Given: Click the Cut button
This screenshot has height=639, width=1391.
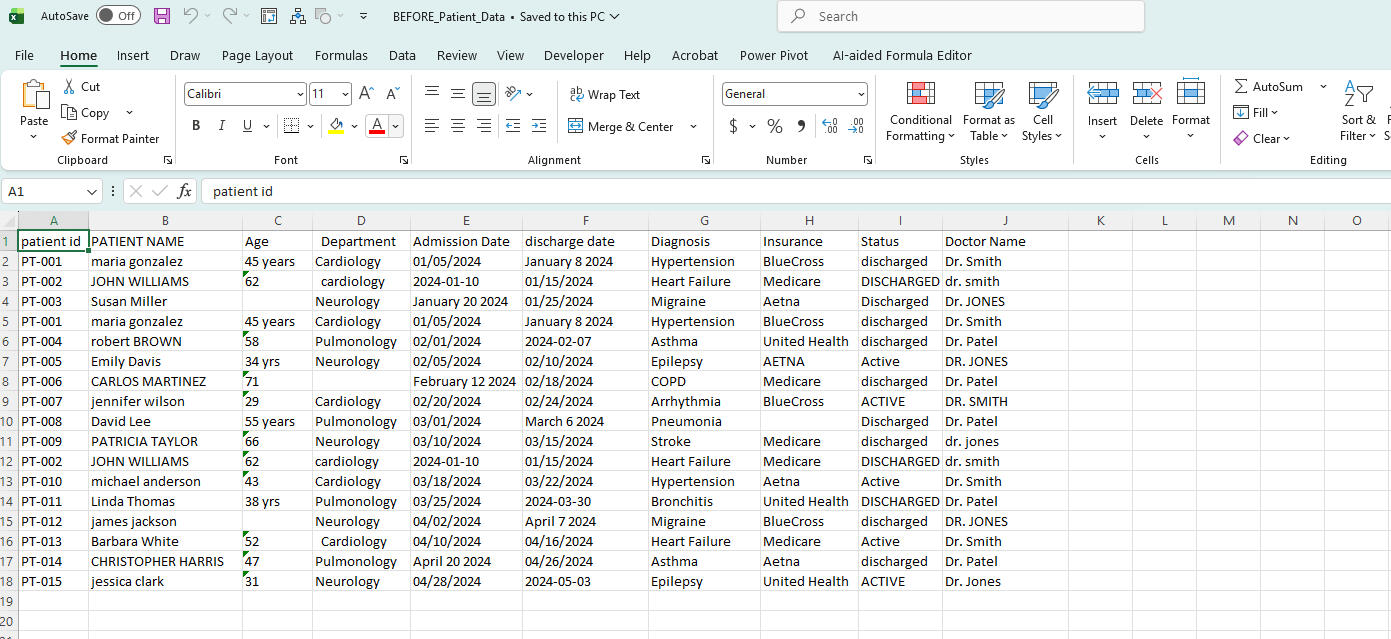Looking at the screenshot, I should pyautogui.click(x=80, y=87).
